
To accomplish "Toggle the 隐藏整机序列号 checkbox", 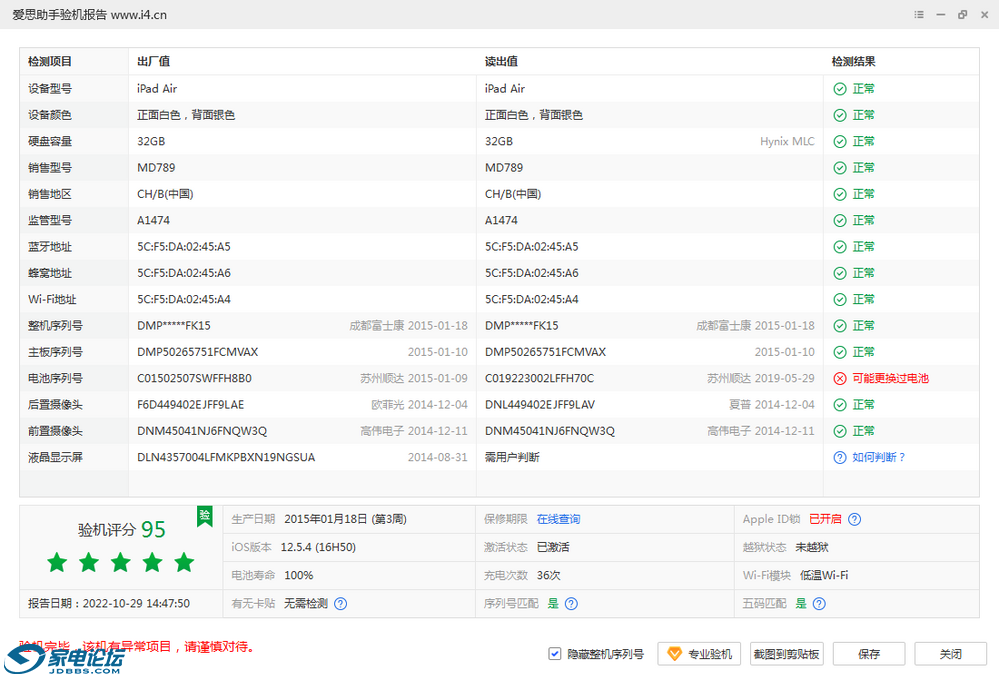I will (x=554, y=654).
